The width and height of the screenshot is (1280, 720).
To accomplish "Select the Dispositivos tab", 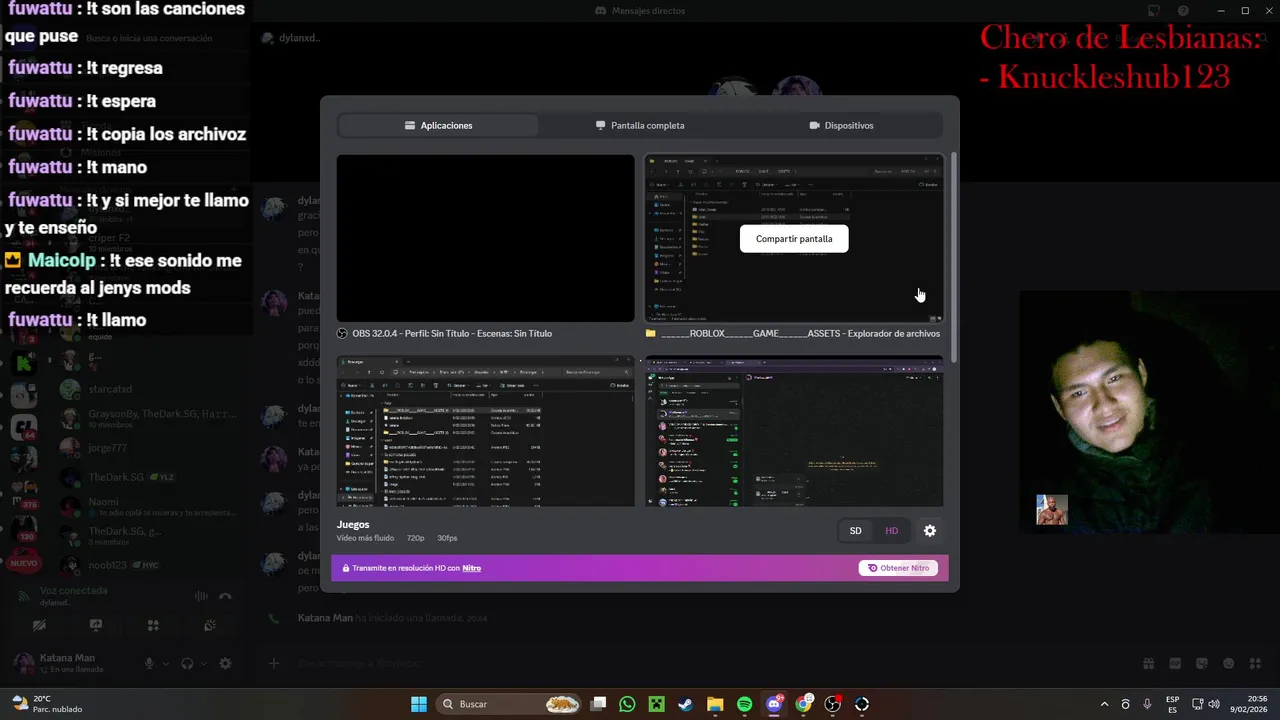I will (x=841, y=126).
